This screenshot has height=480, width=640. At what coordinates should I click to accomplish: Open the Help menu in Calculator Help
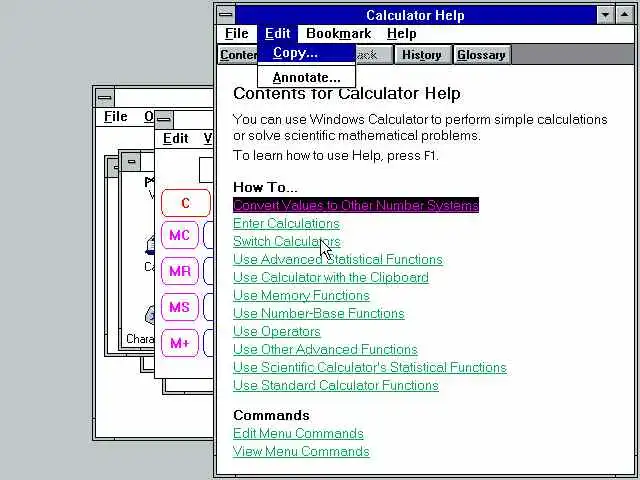(x=402, y=33)
